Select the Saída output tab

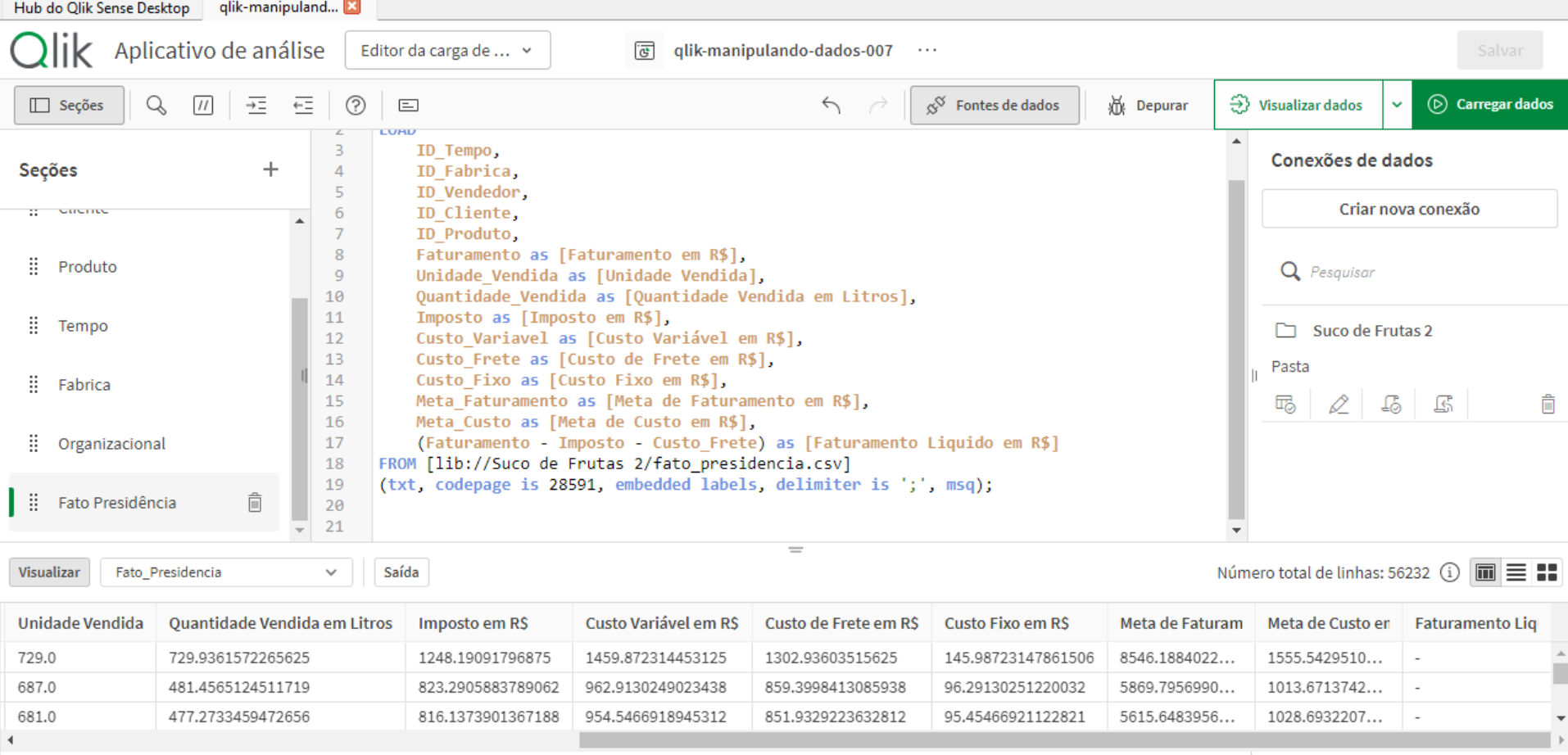click(x=401, y=572)
